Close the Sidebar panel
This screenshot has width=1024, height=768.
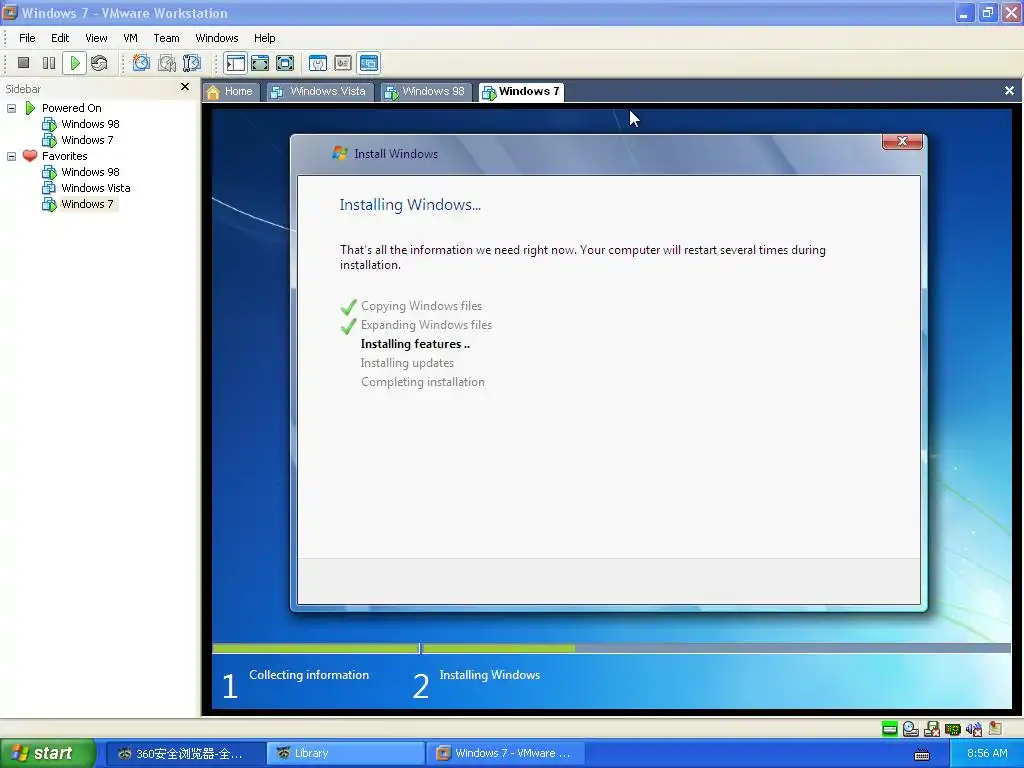(x=185, y=87)
